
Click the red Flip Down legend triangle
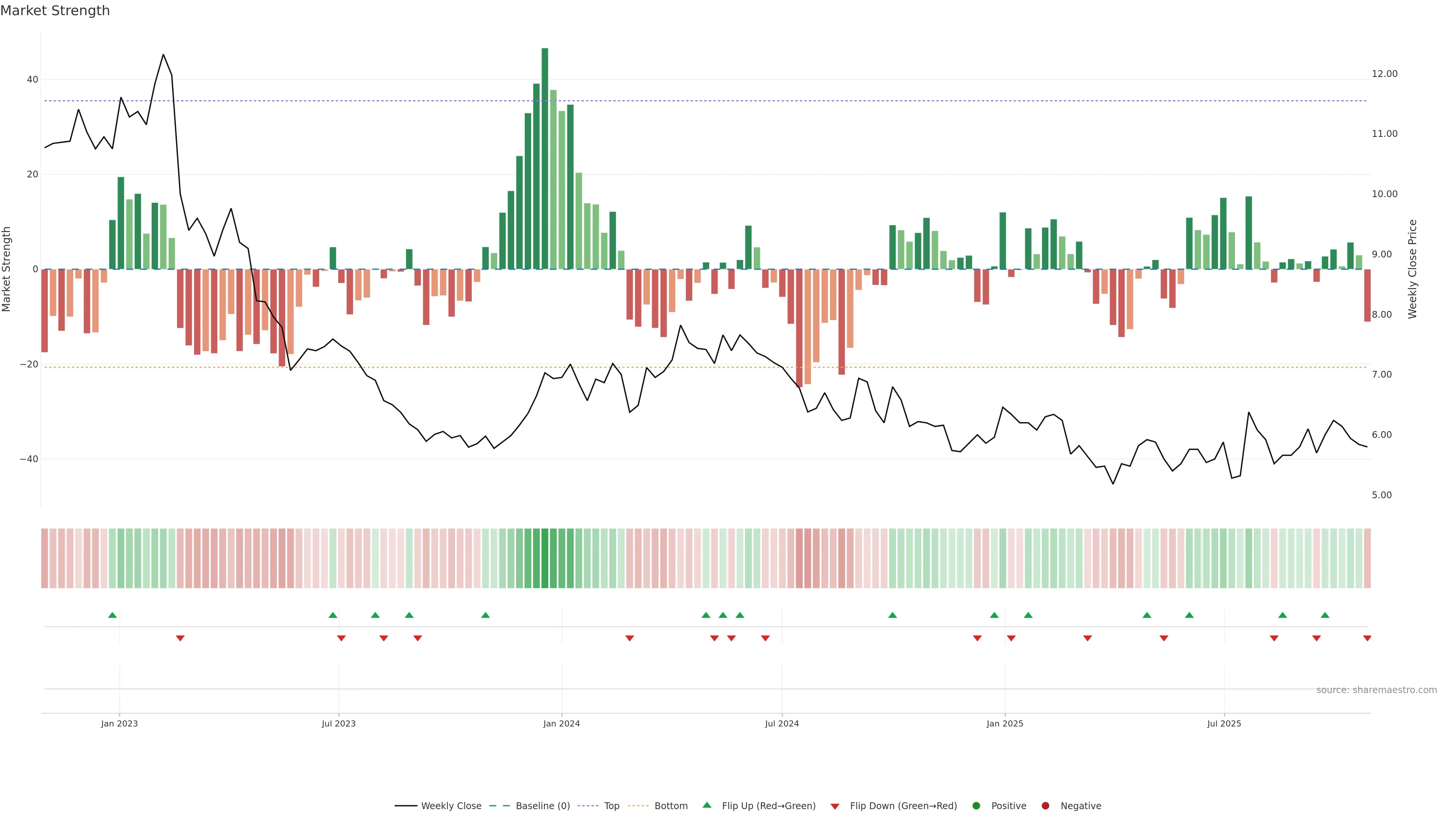(x=835, y=806)
